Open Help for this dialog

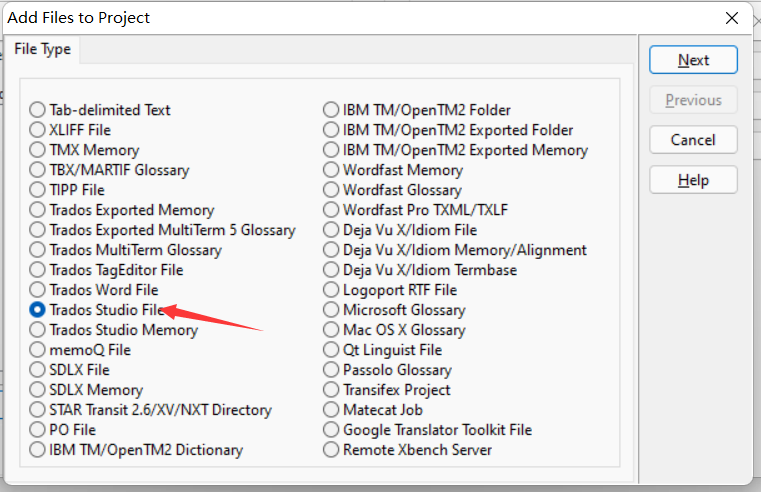tap(693, 180)
